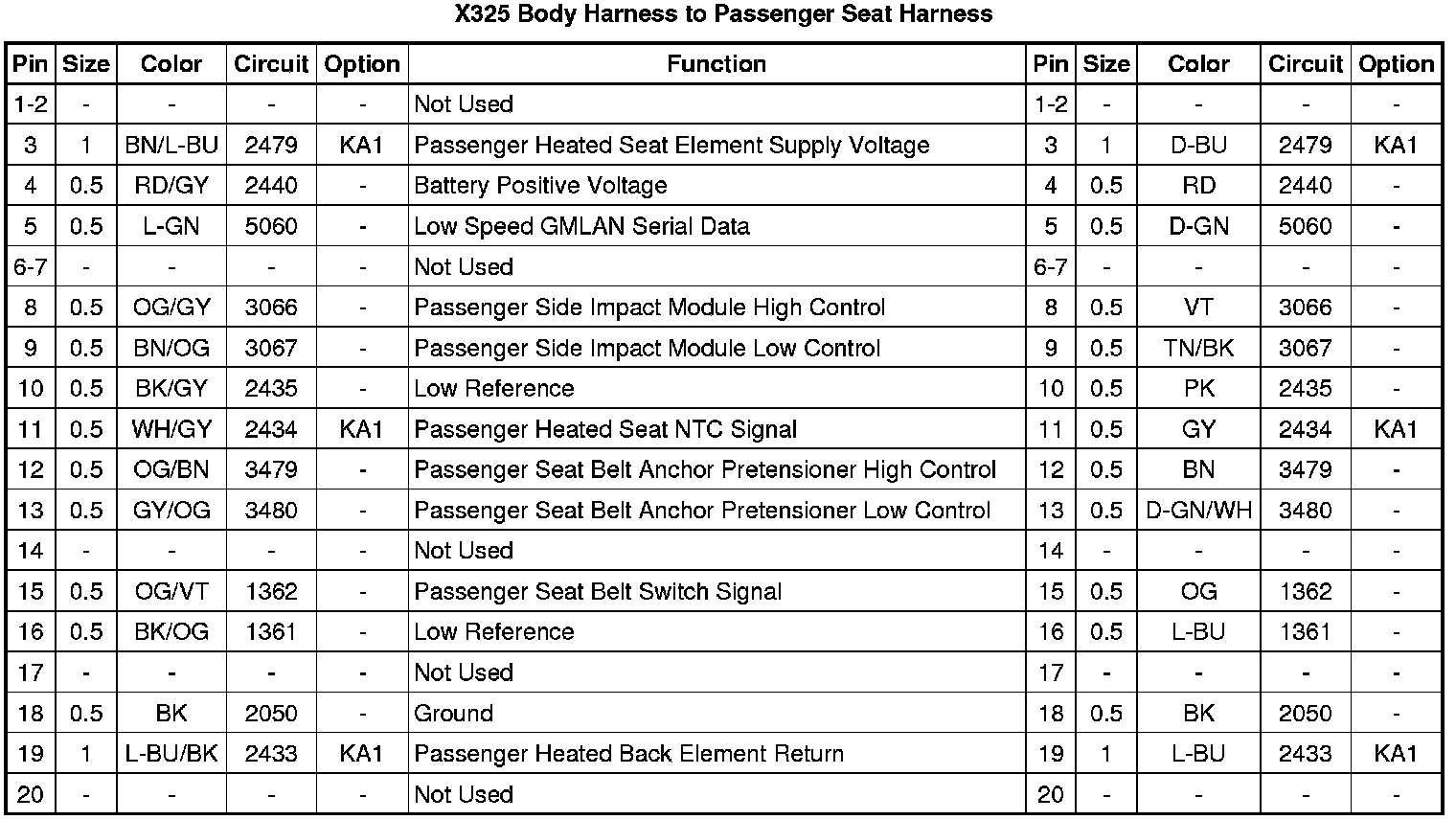Select the Function column header
This screenshot has width=1456, height=820.
[x=717, y=64]
